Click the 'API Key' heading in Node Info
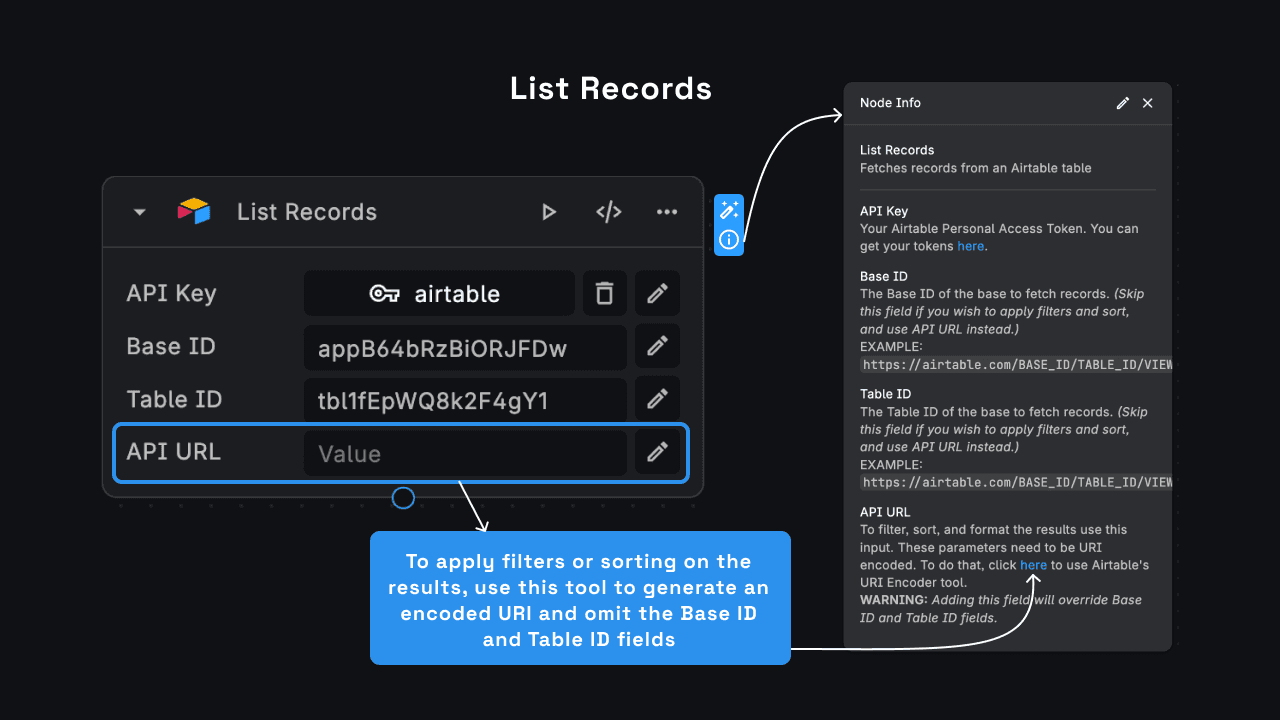Image resolution: width=1280 pixels, height=720 pixels. (x=884, y=211)
